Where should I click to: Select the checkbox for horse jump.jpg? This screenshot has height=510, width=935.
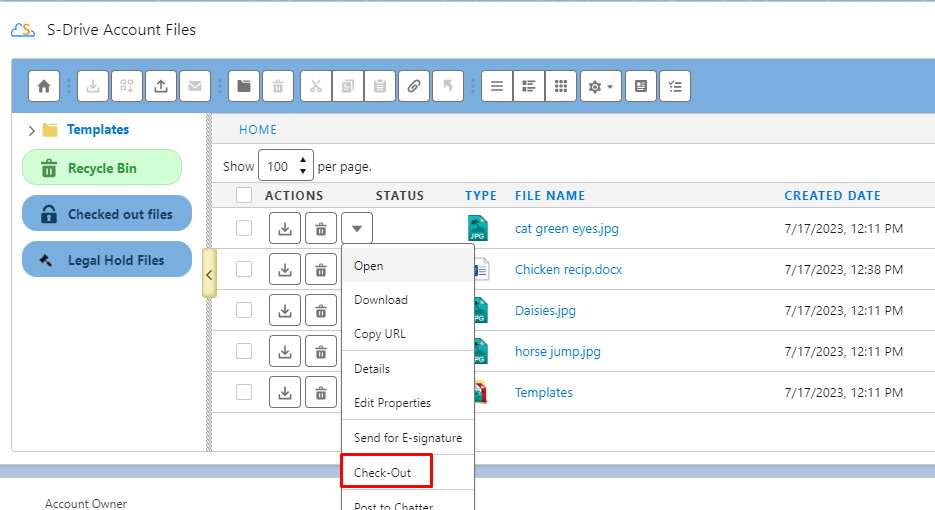[x=244, y=351]
